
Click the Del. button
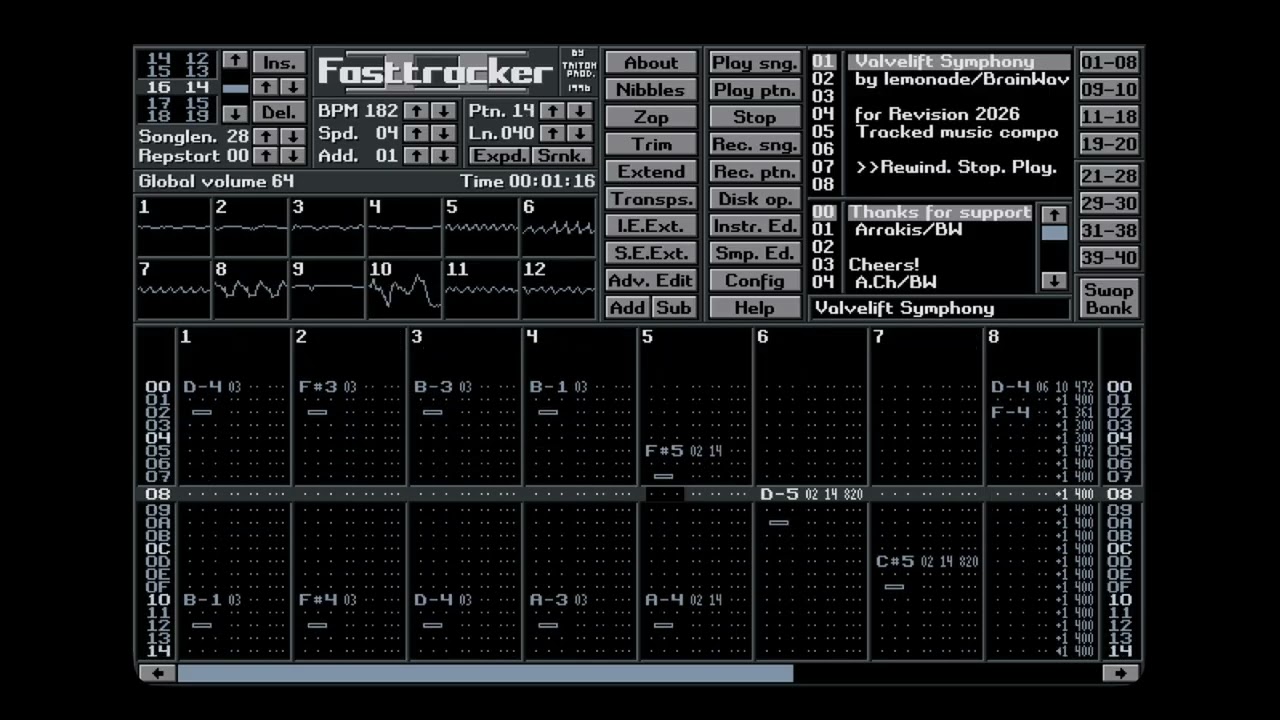point(279,112)
